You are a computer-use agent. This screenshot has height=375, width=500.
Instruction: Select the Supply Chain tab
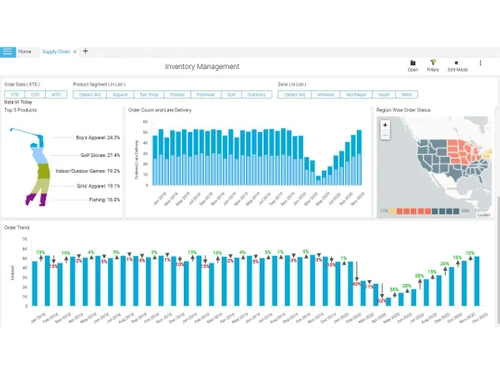point(56,52)
